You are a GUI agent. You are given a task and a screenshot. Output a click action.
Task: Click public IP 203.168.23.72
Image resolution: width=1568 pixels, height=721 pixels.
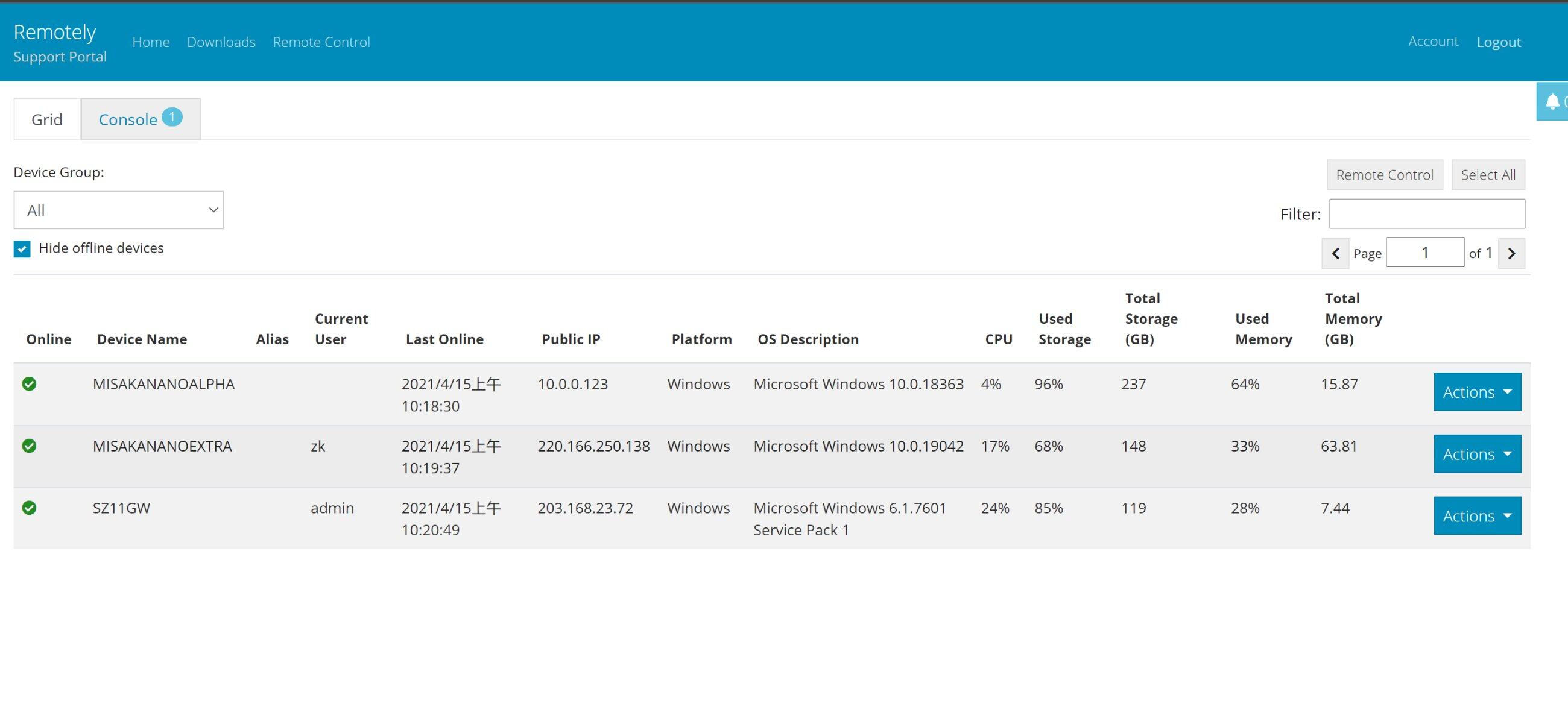(x=585, y=508)
